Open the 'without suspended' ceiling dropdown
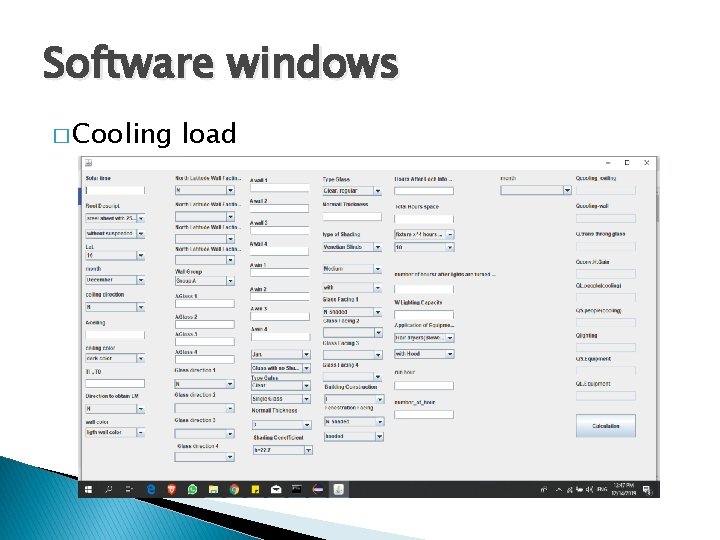The width and height of the screenshot is (720, 540). pyautogui.click(x=115, y=234)
